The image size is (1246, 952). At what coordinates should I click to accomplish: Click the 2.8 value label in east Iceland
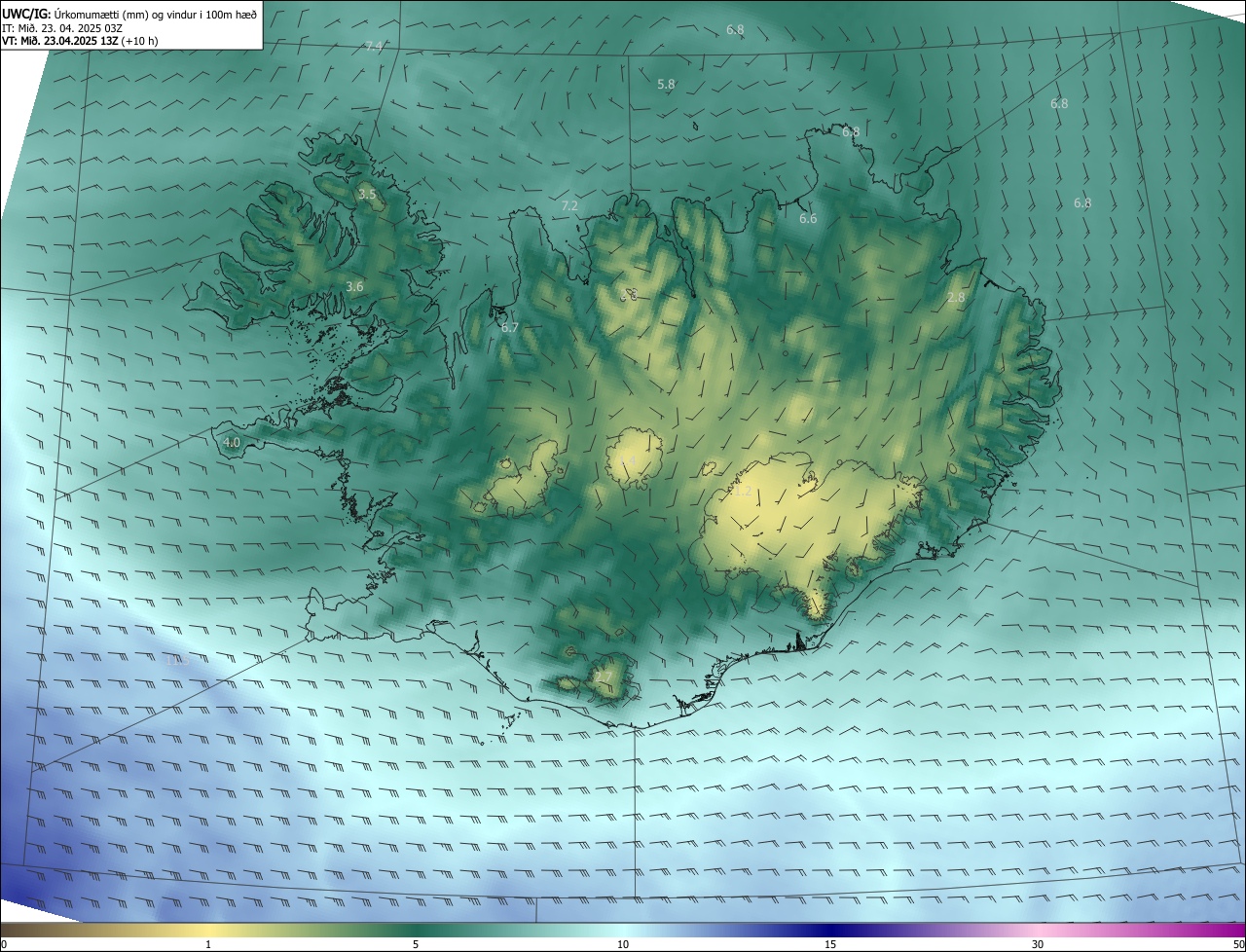pos(956,298)
